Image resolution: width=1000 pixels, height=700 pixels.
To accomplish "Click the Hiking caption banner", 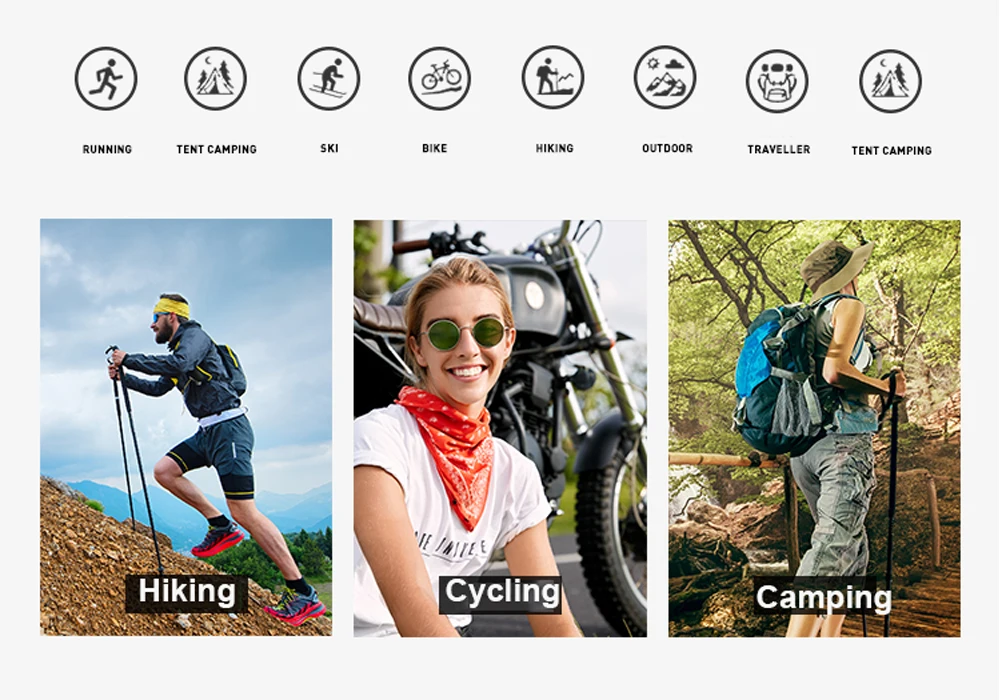I will pos(186,593).
